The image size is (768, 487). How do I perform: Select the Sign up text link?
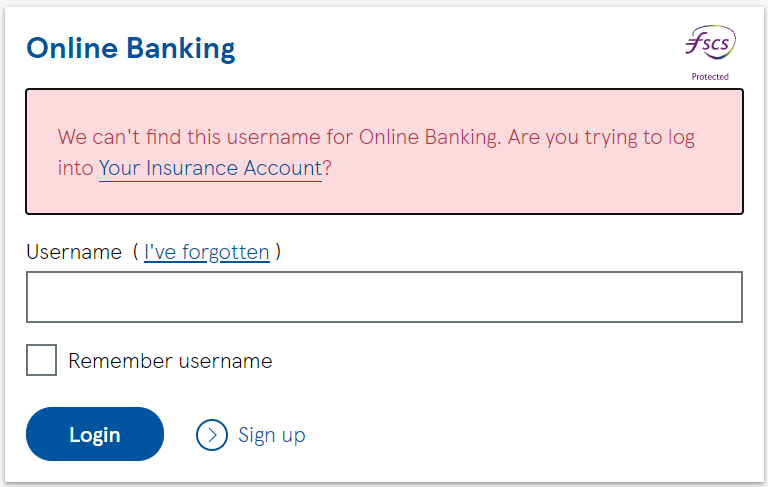pos(272,435)
